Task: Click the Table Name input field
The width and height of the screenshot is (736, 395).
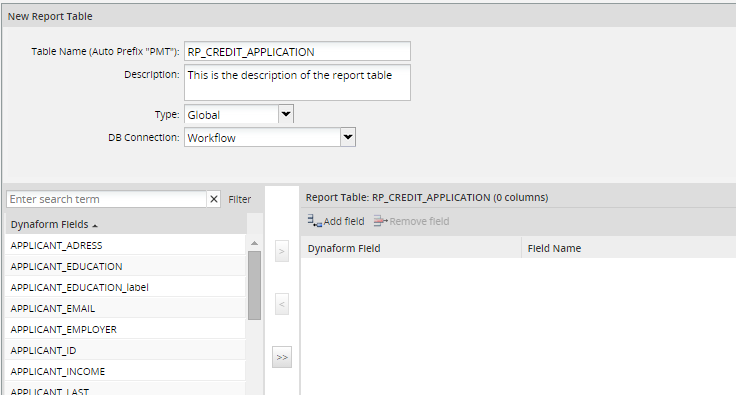Action: coord(298,52)
